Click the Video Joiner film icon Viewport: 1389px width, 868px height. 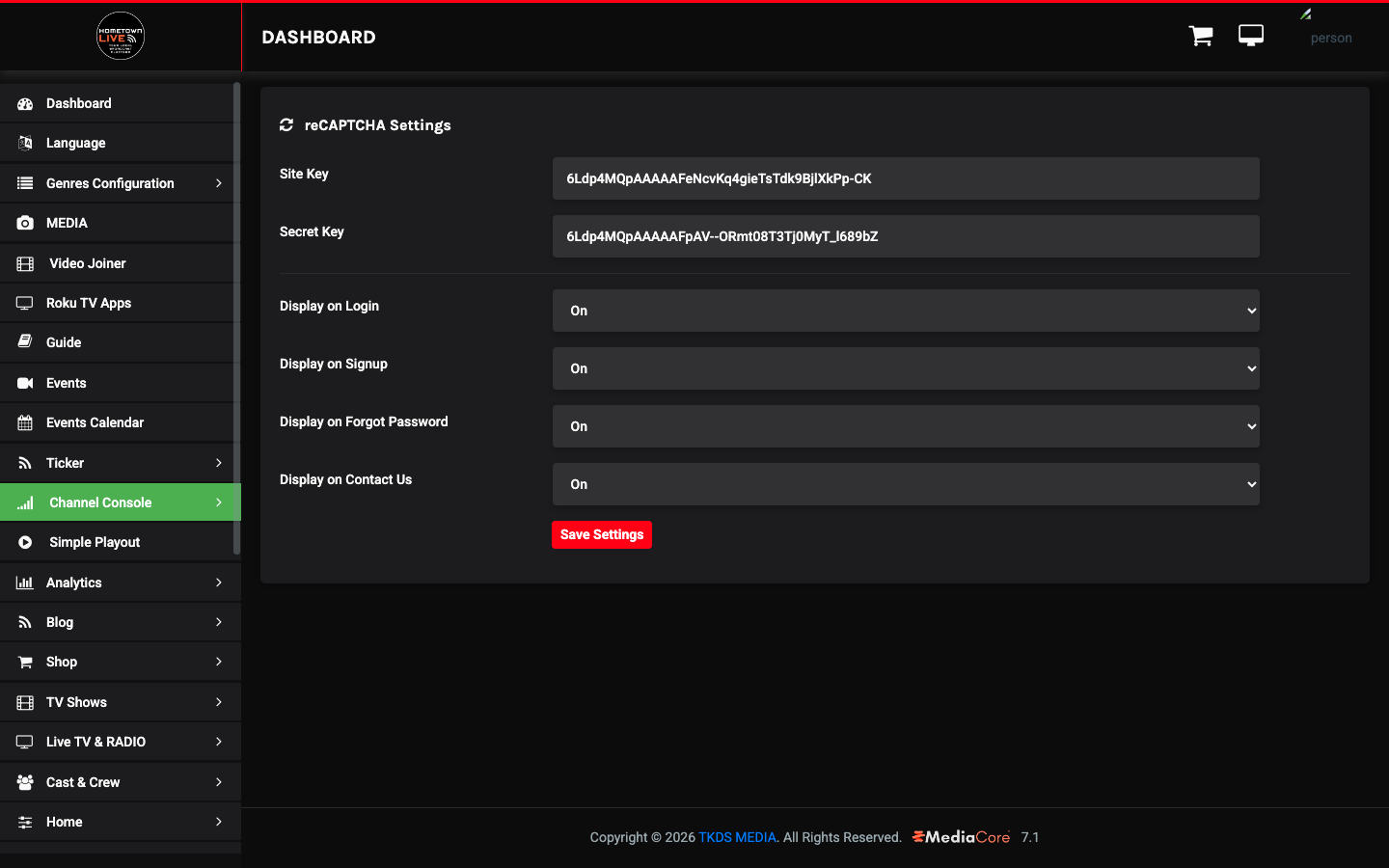25,263
